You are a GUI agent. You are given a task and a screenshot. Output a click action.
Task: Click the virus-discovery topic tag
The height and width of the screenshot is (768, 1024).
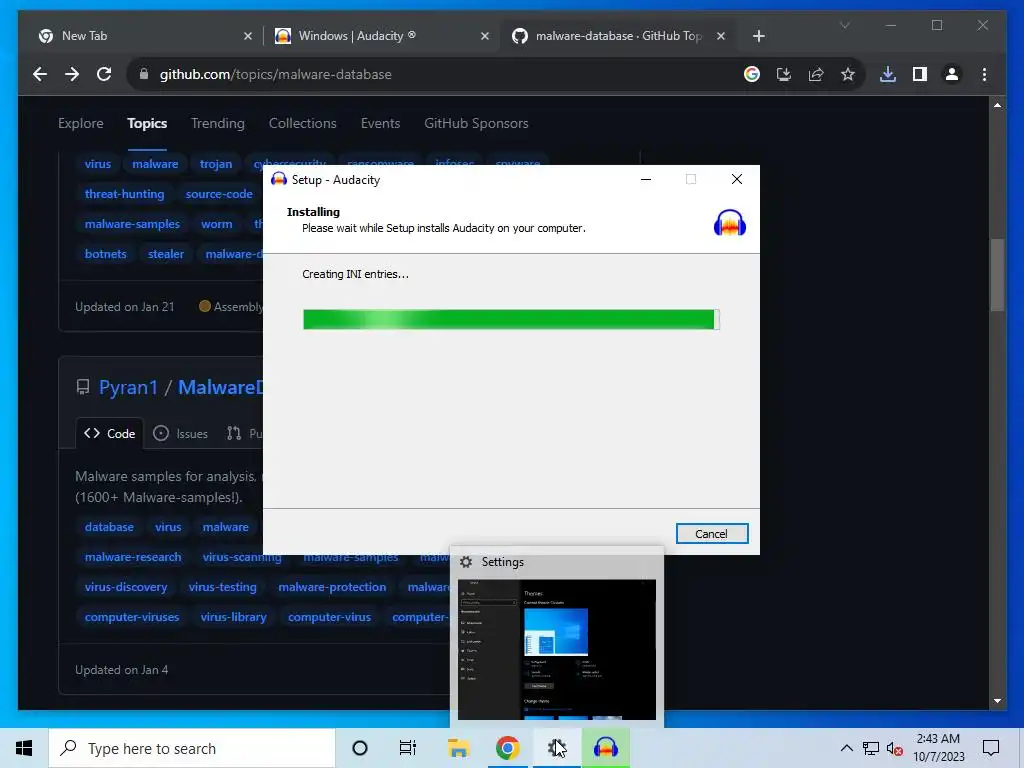point(126,587)
